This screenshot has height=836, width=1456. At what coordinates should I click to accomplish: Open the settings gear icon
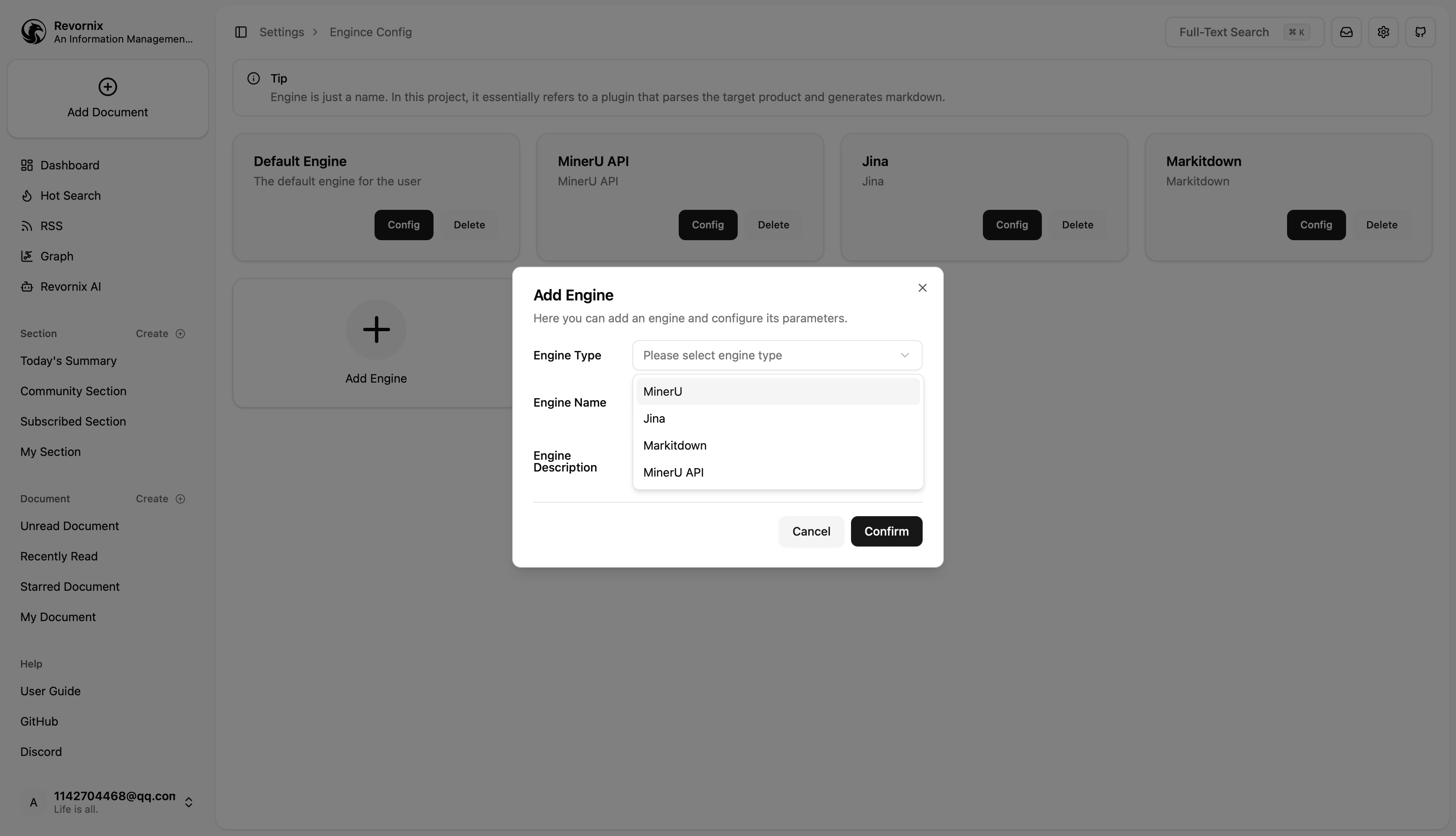tap(1383, 32)
